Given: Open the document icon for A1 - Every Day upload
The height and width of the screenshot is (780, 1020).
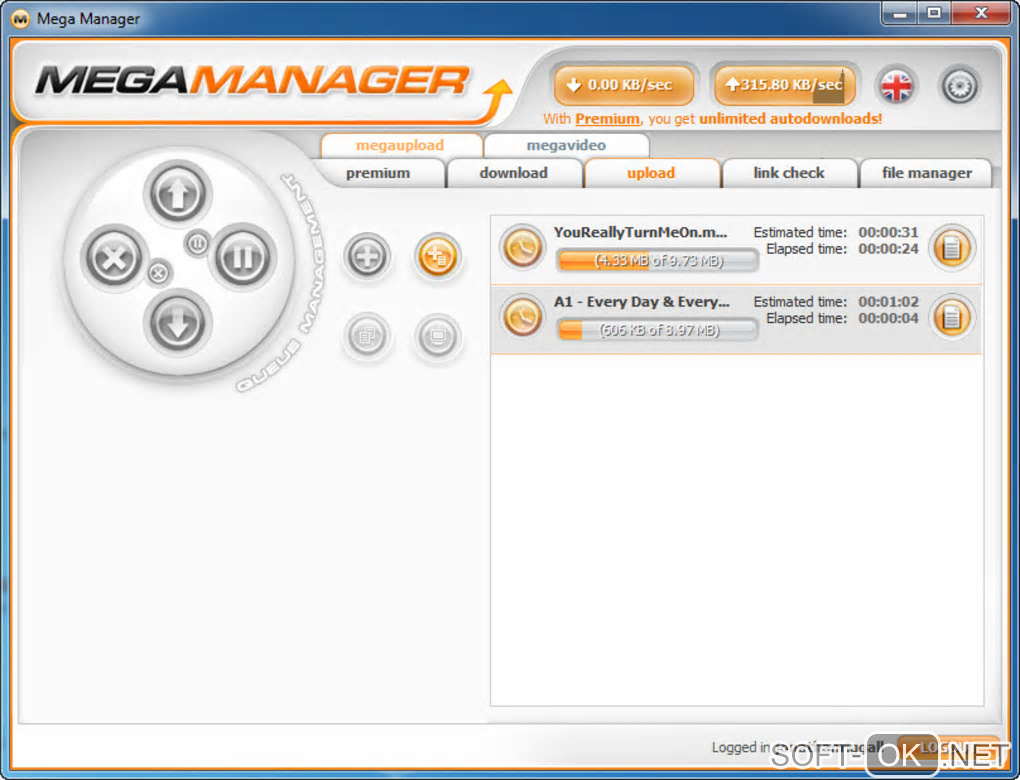Looking at the screenshot, I should tap(952, 317).
